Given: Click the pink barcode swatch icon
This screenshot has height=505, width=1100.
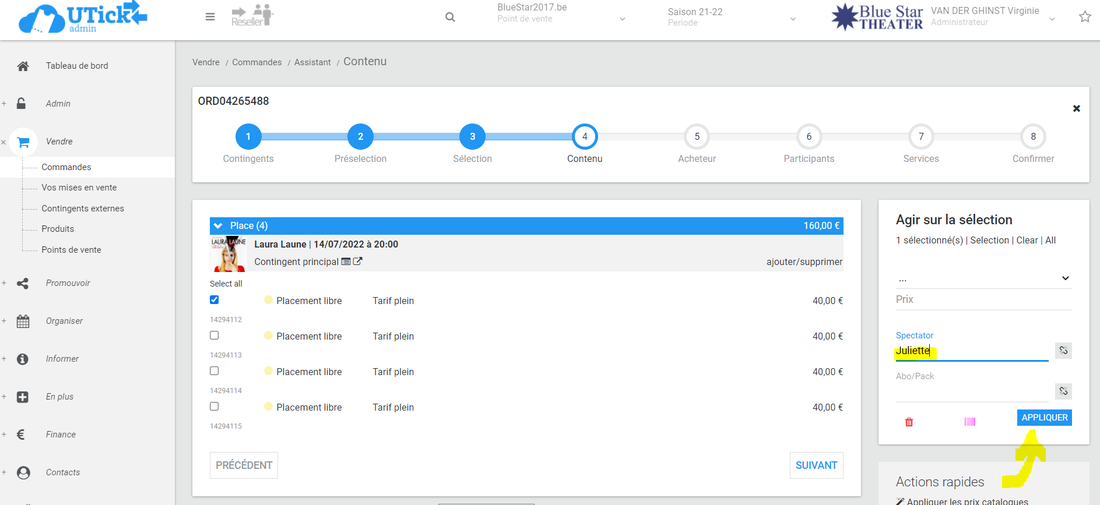Looking at the screenshot, I should coord(969,422).
